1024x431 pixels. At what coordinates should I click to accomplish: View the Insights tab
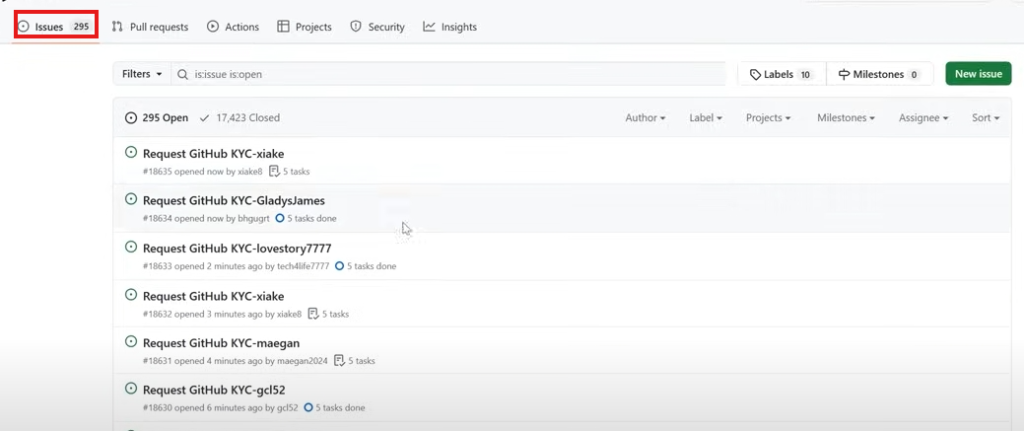[x=450, y=27]
